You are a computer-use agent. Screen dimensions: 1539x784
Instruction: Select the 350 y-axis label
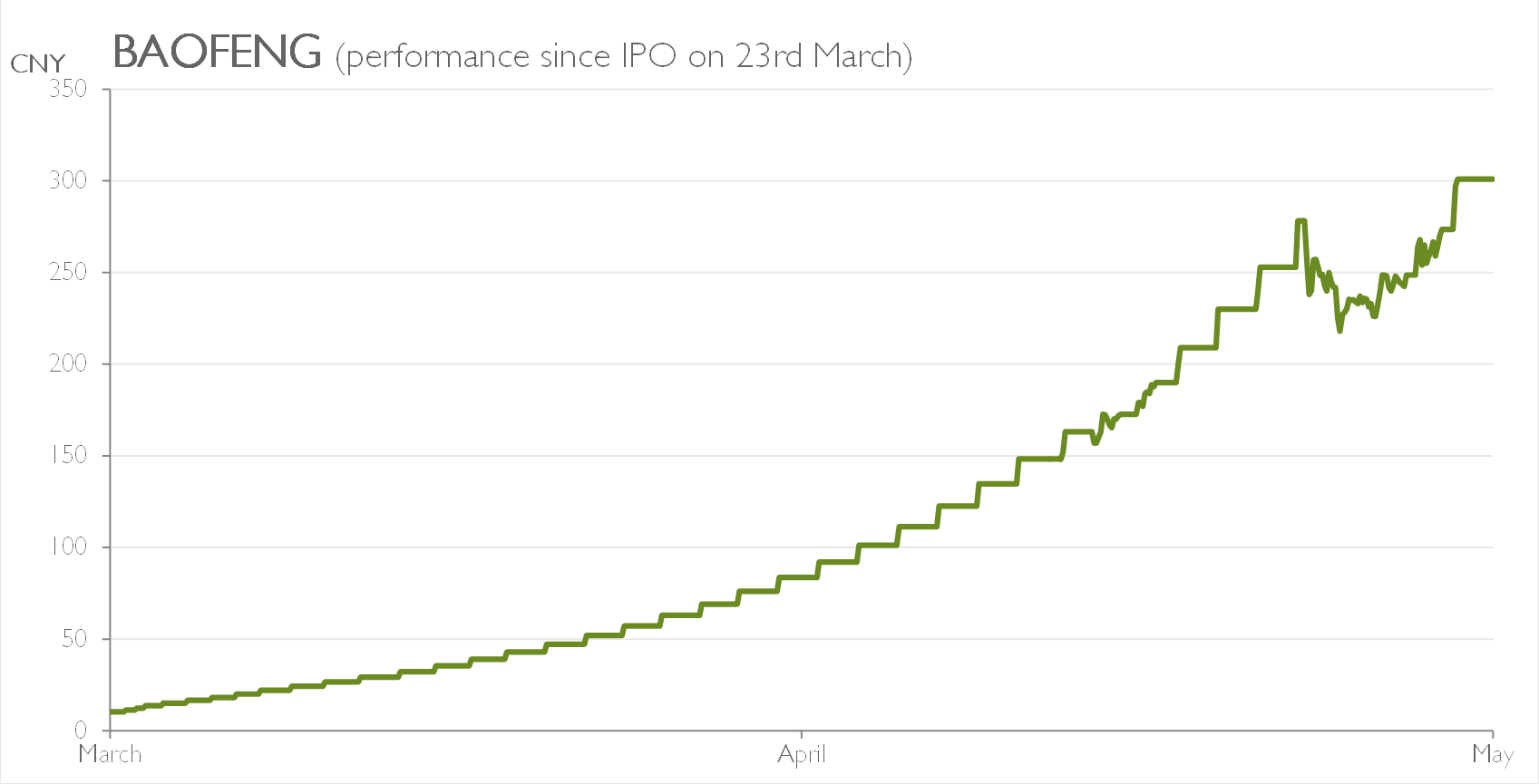point(68,89)
